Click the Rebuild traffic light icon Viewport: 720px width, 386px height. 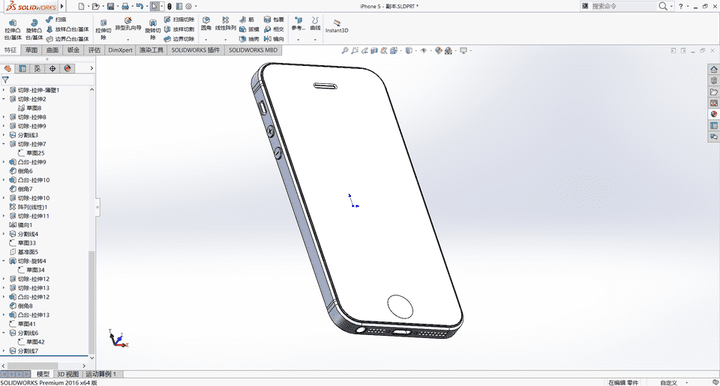169,6
